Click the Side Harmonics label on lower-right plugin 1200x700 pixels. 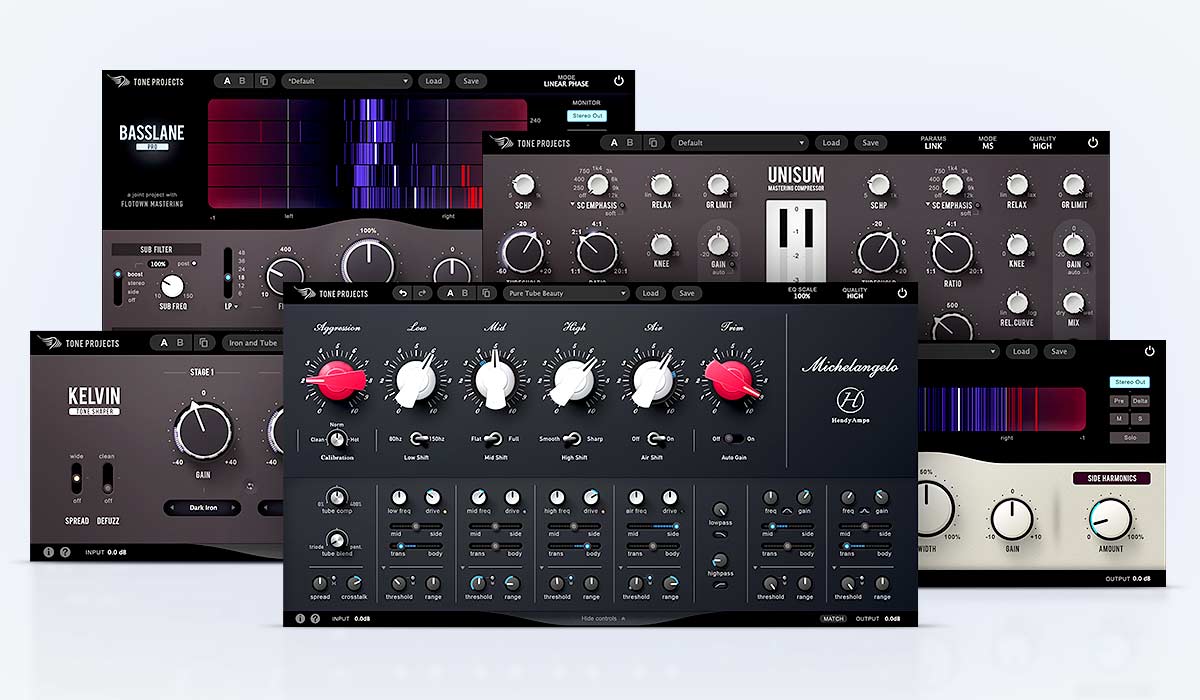(1111, 478)
